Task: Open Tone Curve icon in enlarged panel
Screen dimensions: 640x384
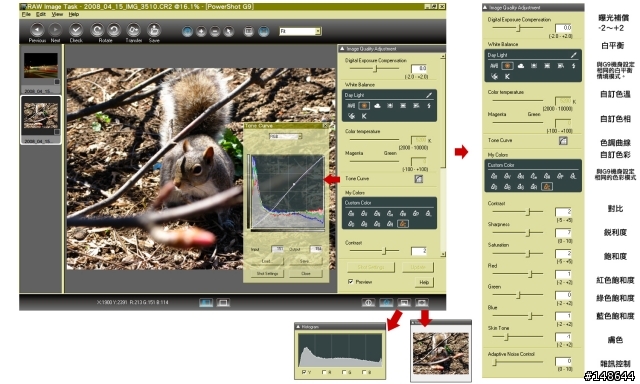Action: pos(563,141)
